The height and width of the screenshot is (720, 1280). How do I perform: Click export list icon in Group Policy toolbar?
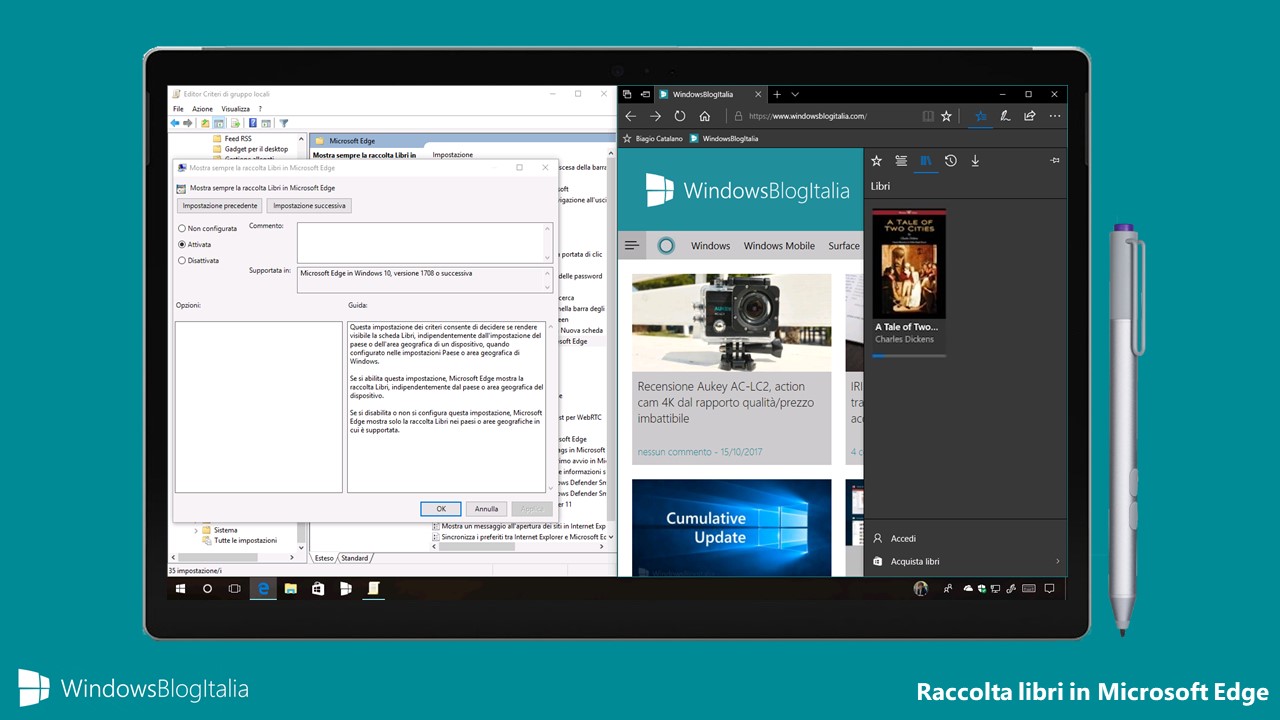pos(235,123)
